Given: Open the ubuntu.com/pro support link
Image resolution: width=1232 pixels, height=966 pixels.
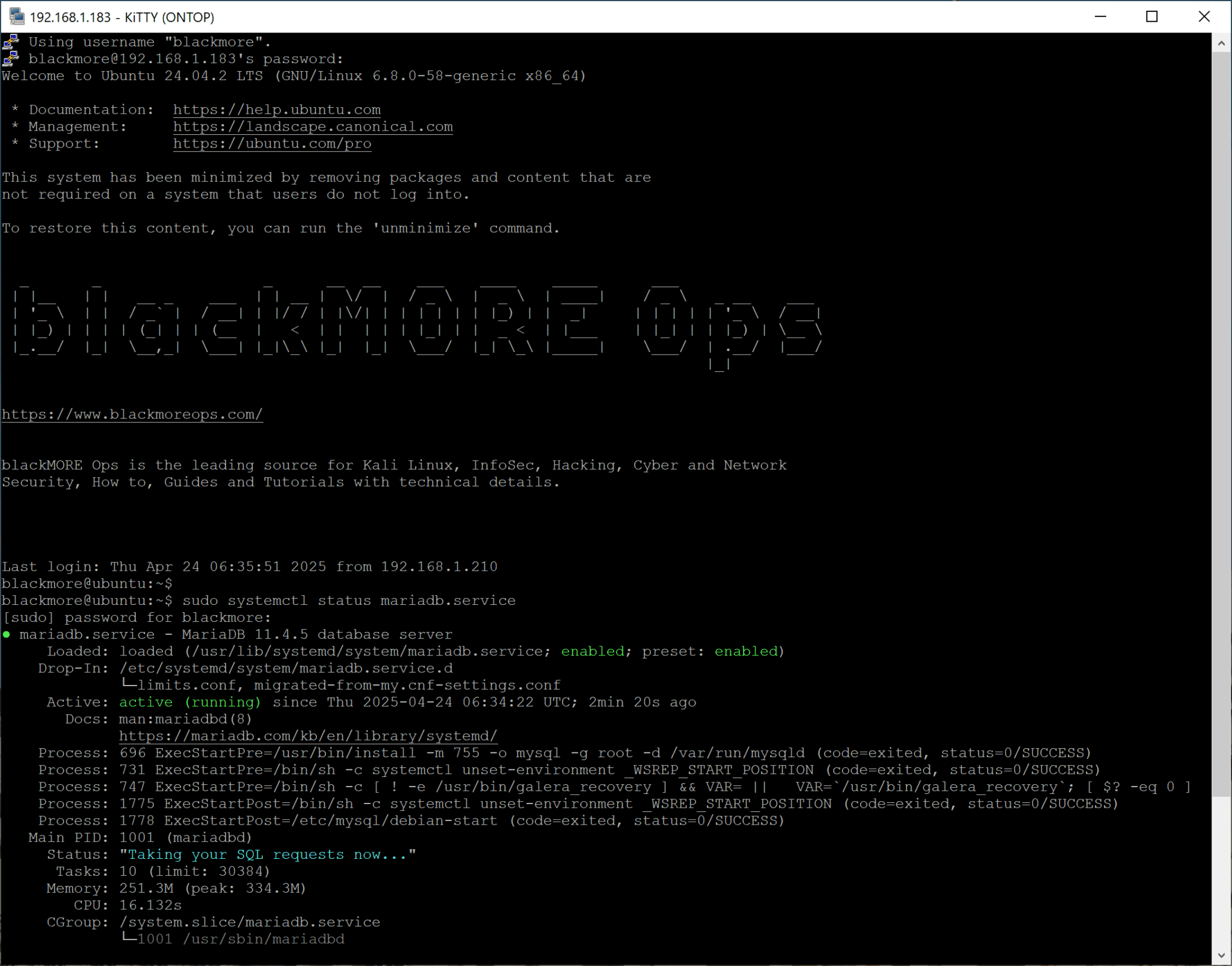Looking at the screenshot, I should tap(271, 143).
